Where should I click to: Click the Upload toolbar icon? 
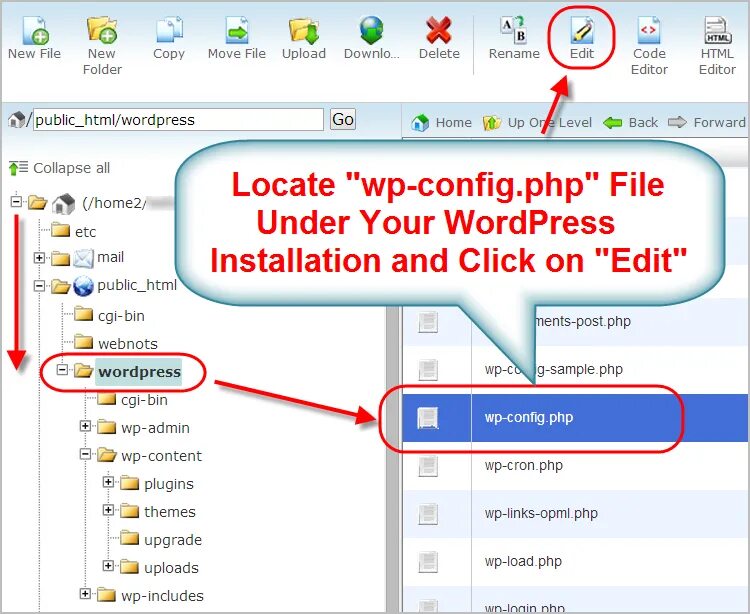(304, 31)
